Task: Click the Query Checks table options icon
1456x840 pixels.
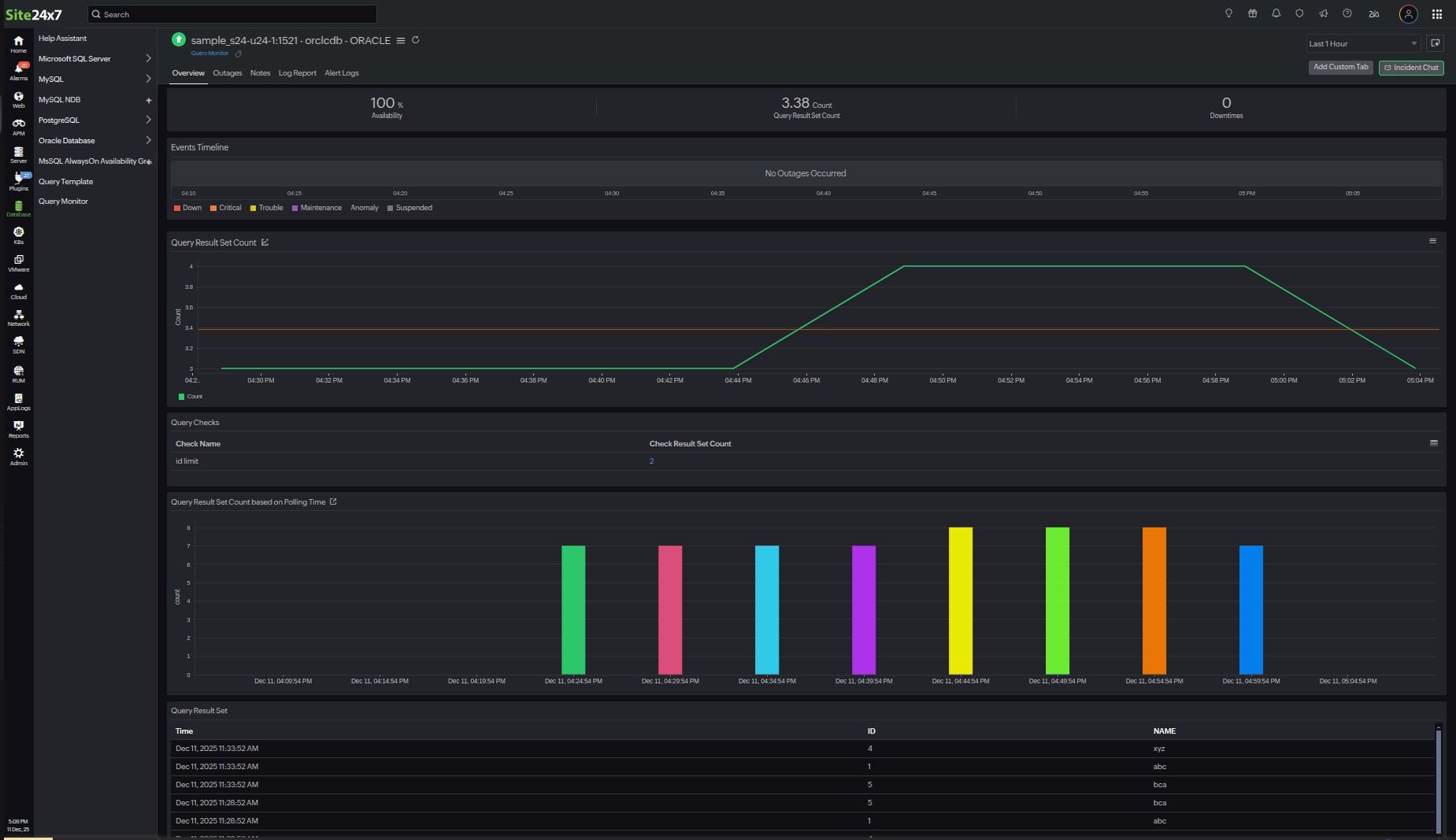Action: (x=1434, y=443)
